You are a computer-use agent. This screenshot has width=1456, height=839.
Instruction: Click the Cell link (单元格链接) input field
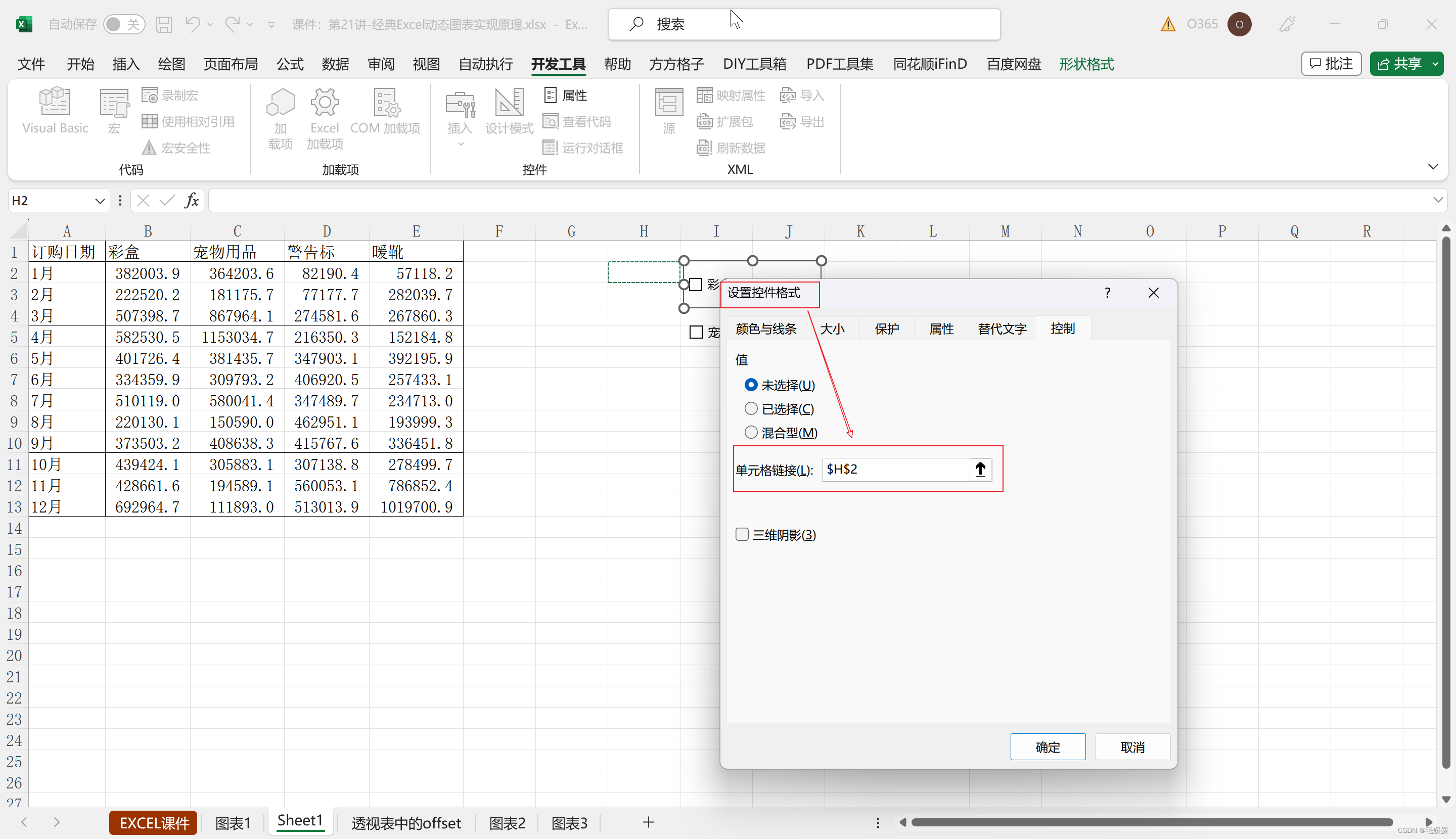pos(896,469)
